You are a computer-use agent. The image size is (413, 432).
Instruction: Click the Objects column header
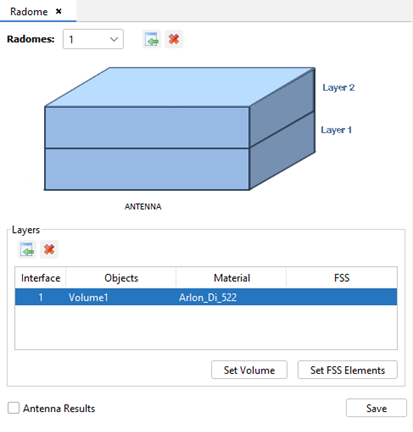coord(121,278)
